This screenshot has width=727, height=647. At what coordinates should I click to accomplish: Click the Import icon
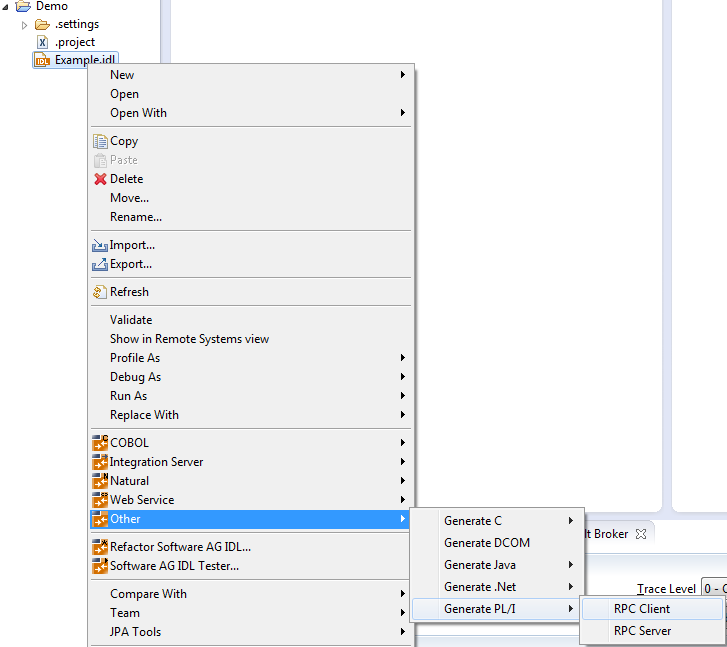click(100, 245)
